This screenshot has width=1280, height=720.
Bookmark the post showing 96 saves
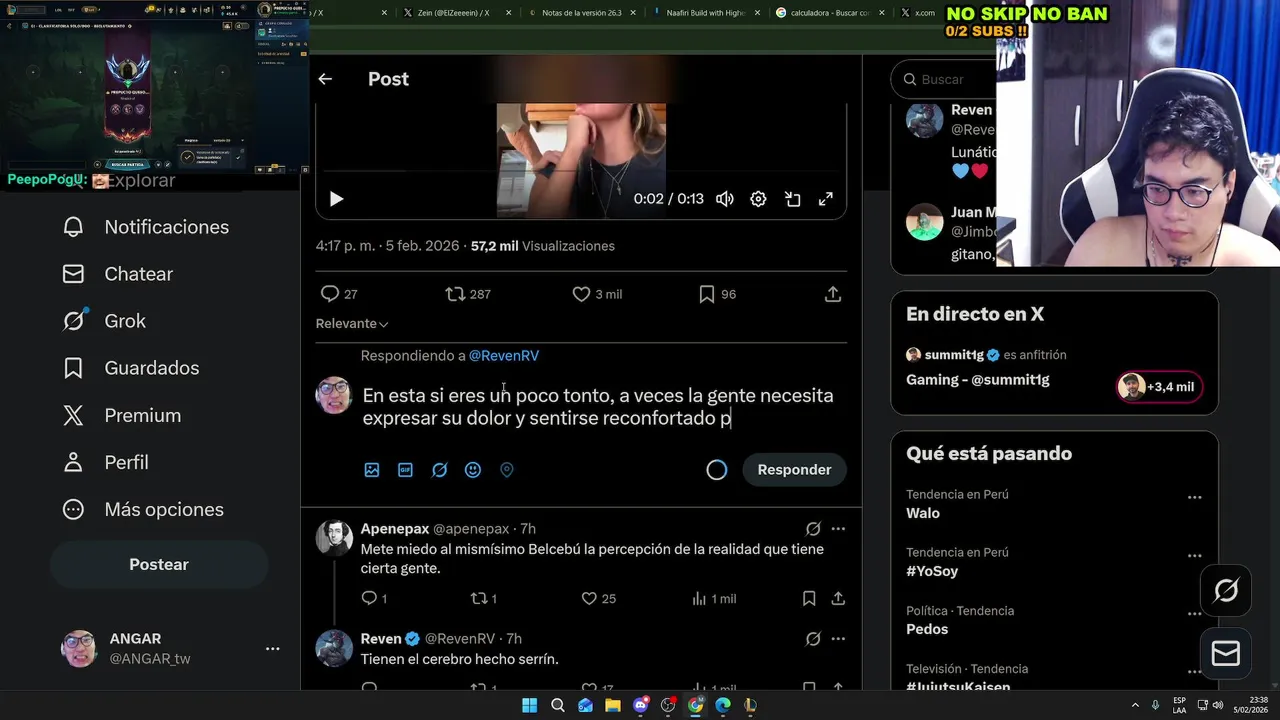(717, 294)
